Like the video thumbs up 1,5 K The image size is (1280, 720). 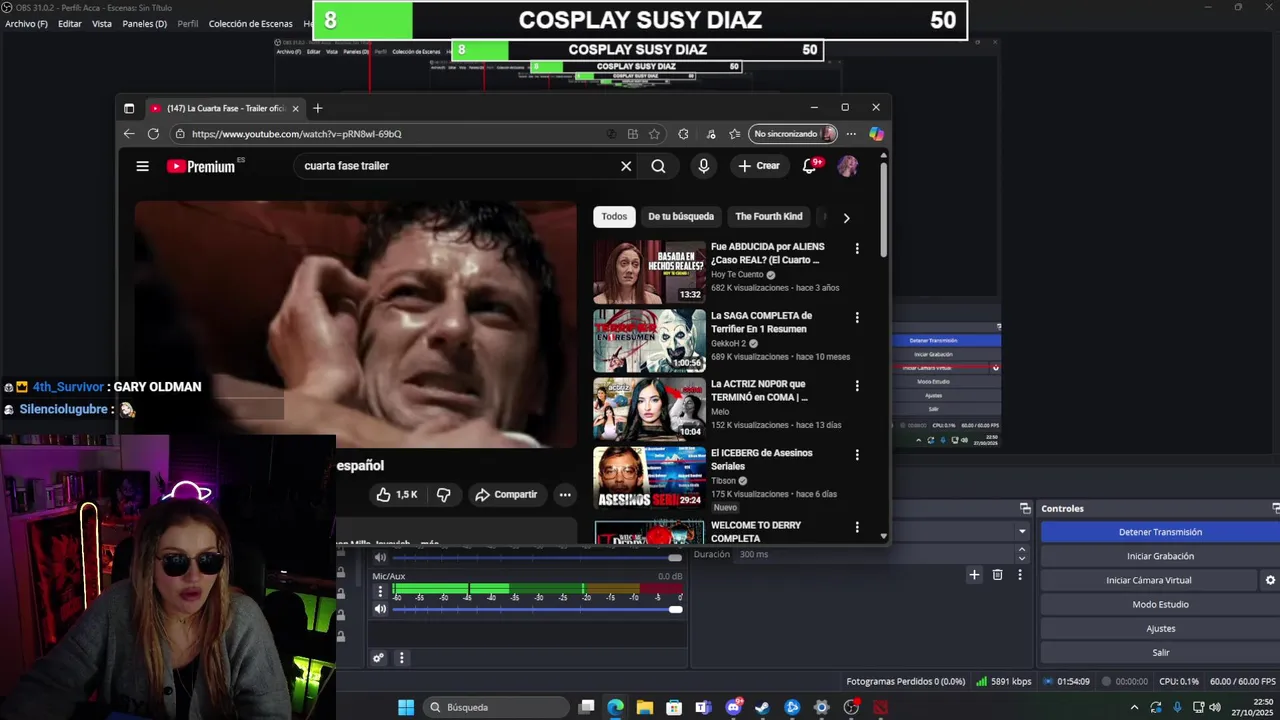click(396, 495)
